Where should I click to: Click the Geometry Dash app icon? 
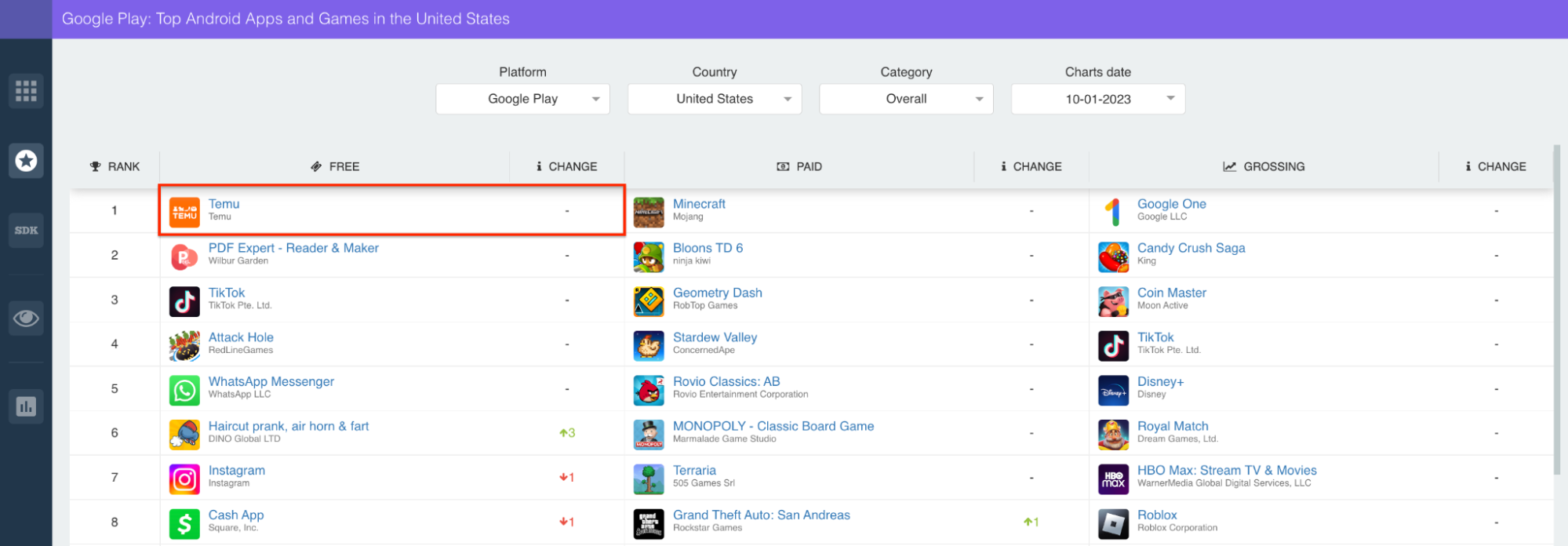click(x=649, y=301)
